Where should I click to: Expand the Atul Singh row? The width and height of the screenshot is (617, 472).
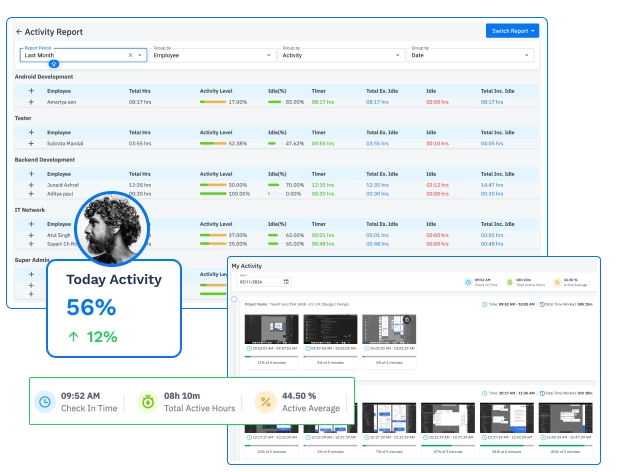tap(31, 235)
